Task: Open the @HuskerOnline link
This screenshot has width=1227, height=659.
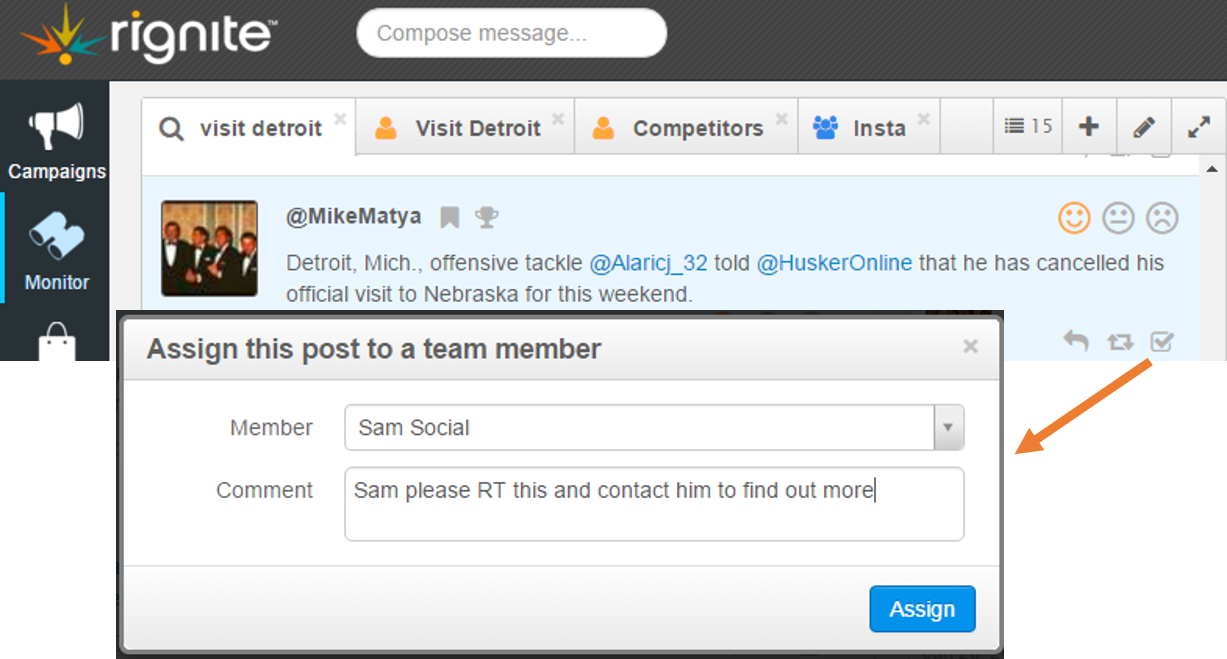Action: (x=834, y=263)
